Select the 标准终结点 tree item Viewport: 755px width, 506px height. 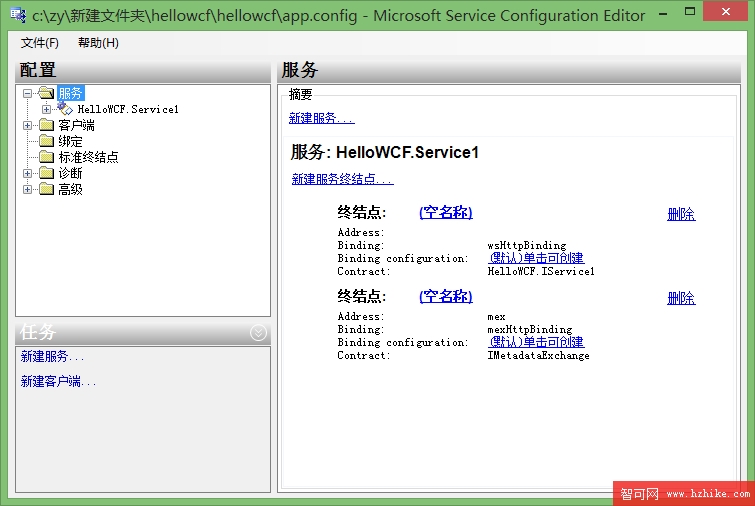click(x=88, y=157)
